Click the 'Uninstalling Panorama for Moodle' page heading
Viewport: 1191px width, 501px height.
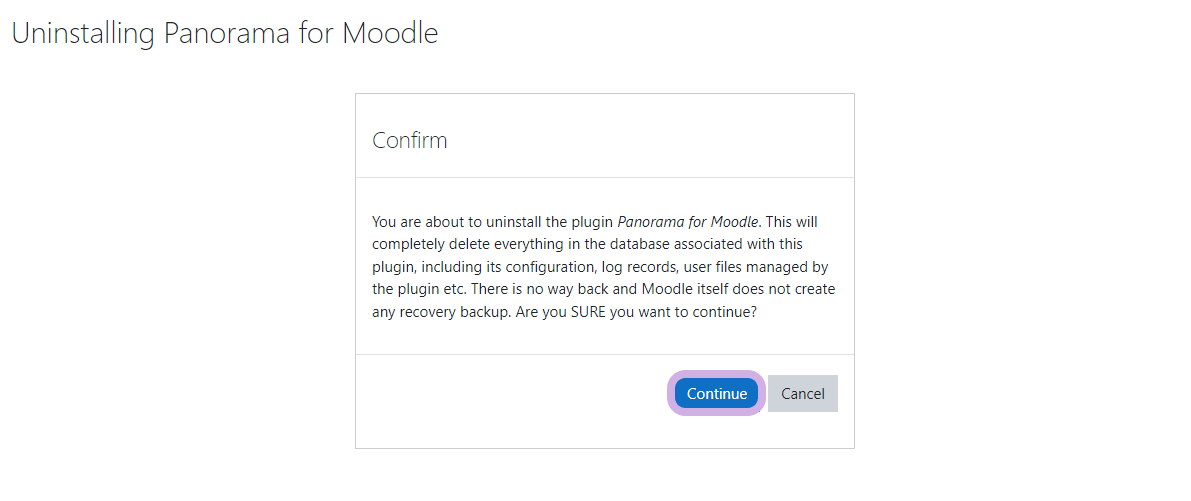click(224, 33)
